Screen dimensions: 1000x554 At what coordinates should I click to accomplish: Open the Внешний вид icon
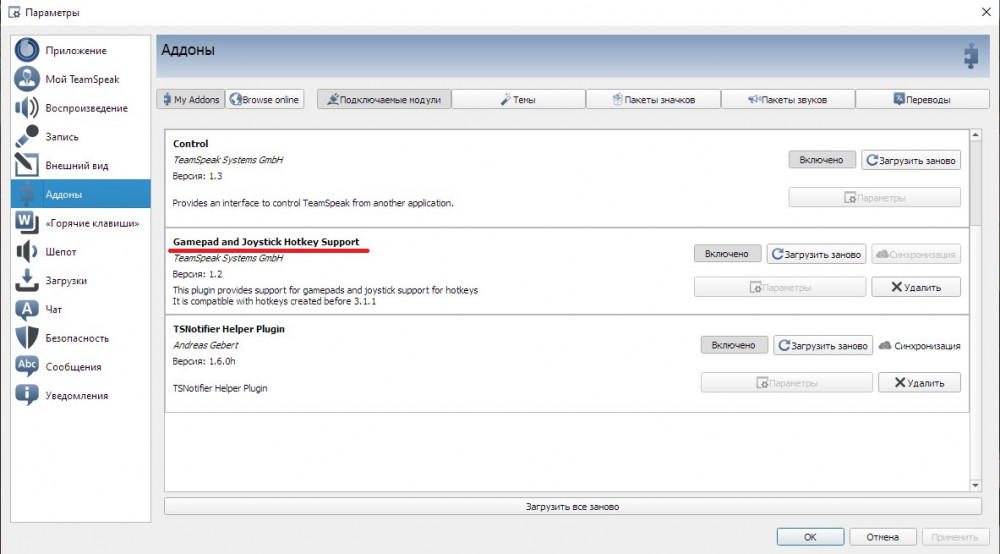point(27,165)
